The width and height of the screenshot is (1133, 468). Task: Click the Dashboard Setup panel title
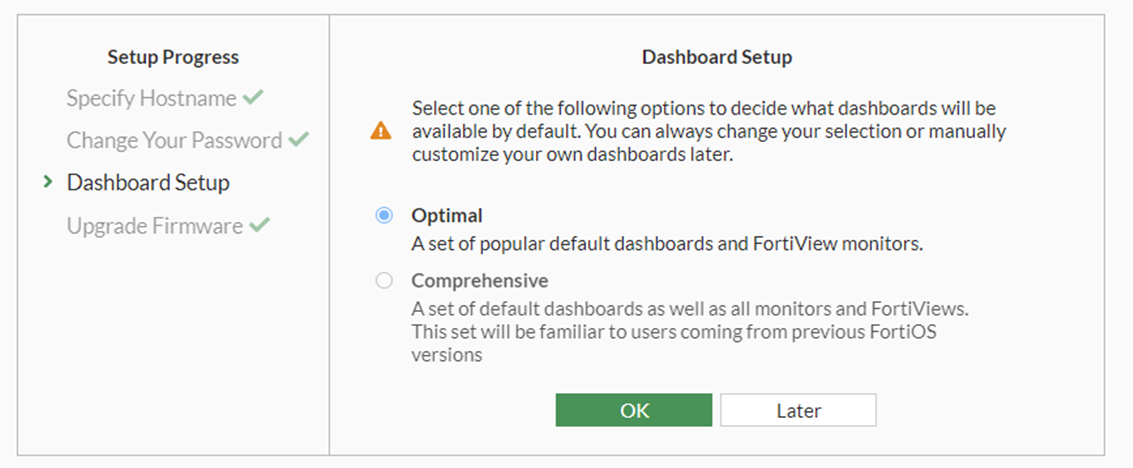pos(717,57)
